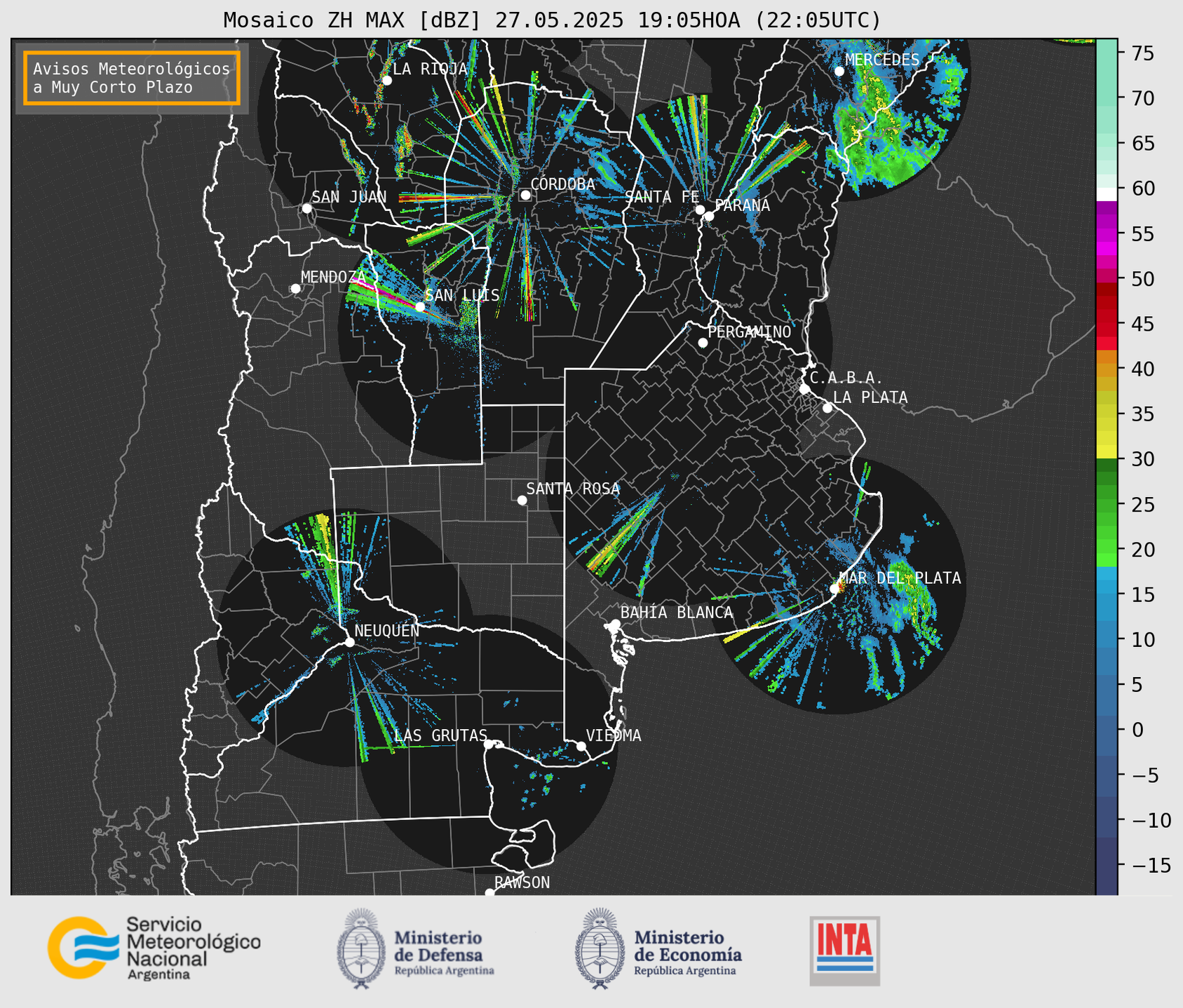The width and height of the screenshot is (1183, 1008).
Task: Click the 'PERGAMINO' map label
Action: pos(750,332)
